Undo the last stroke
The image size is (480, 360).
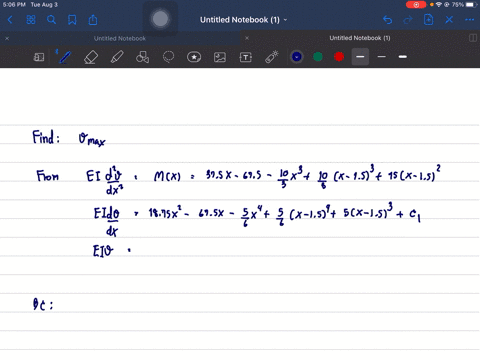[387, 20]
